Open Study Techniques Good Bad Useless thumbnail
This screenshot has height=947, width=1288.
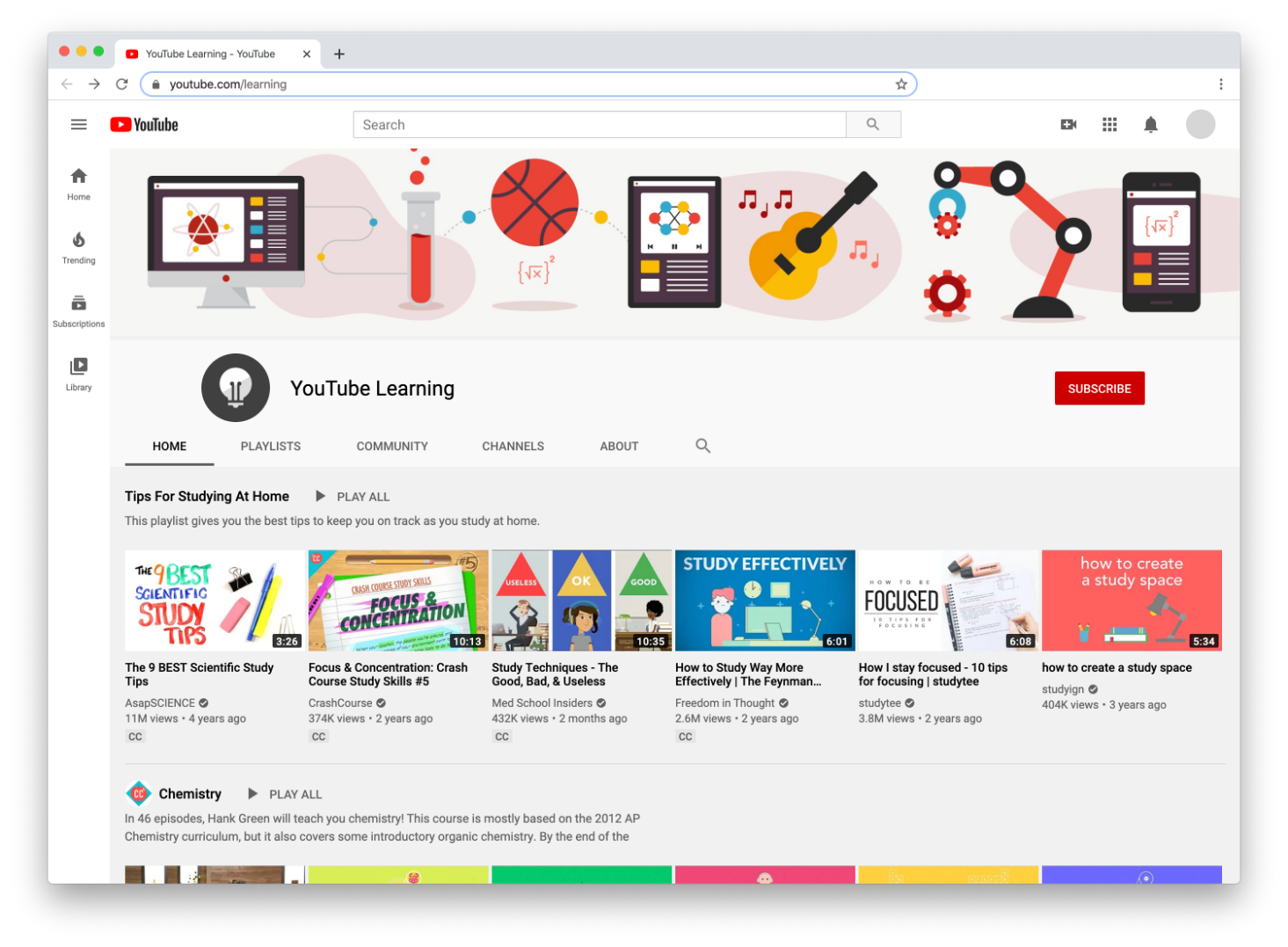coord(582,601)
